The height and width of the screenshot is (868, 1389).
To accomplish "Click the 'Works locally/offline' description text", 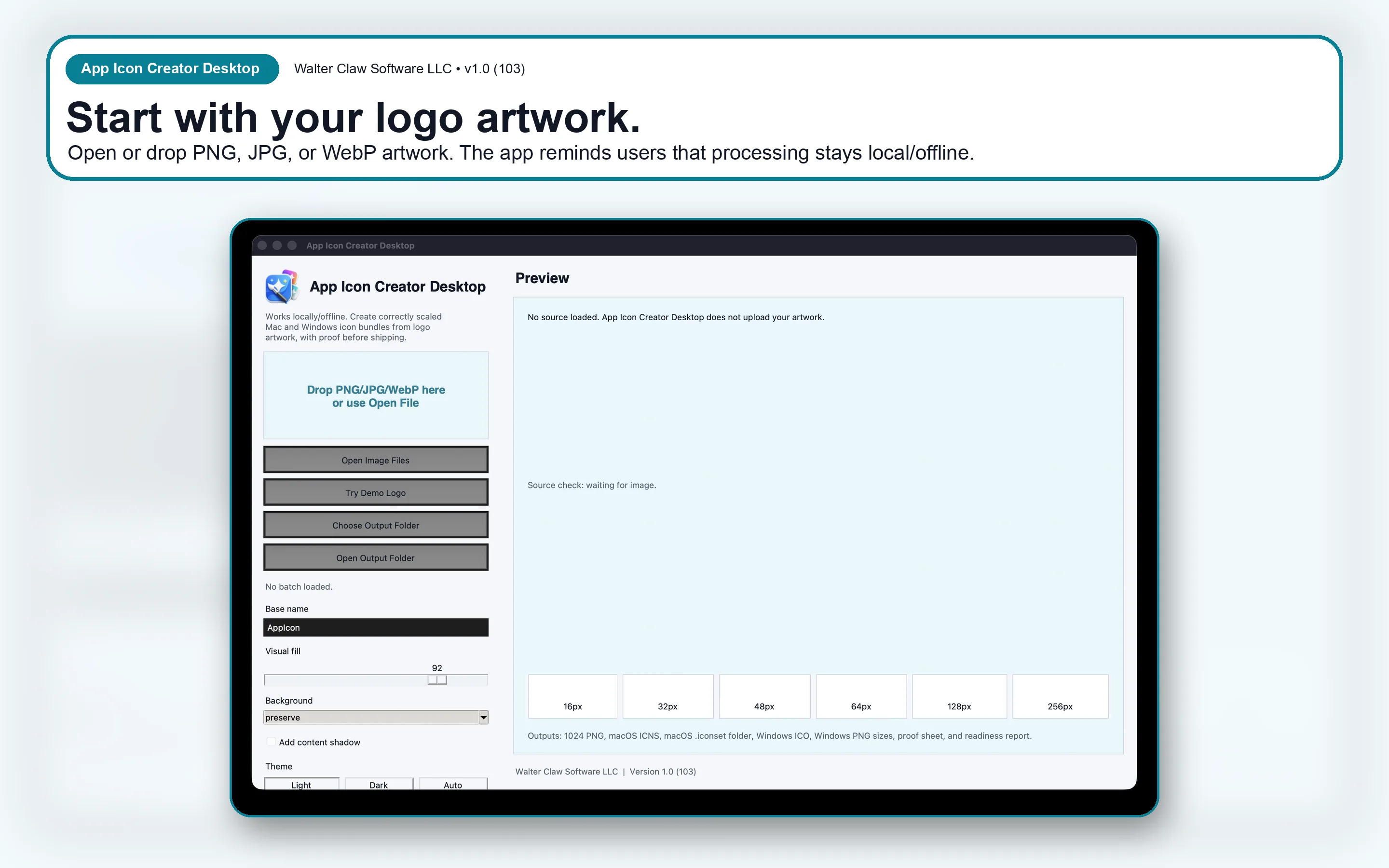I will (x=353, y=326).
